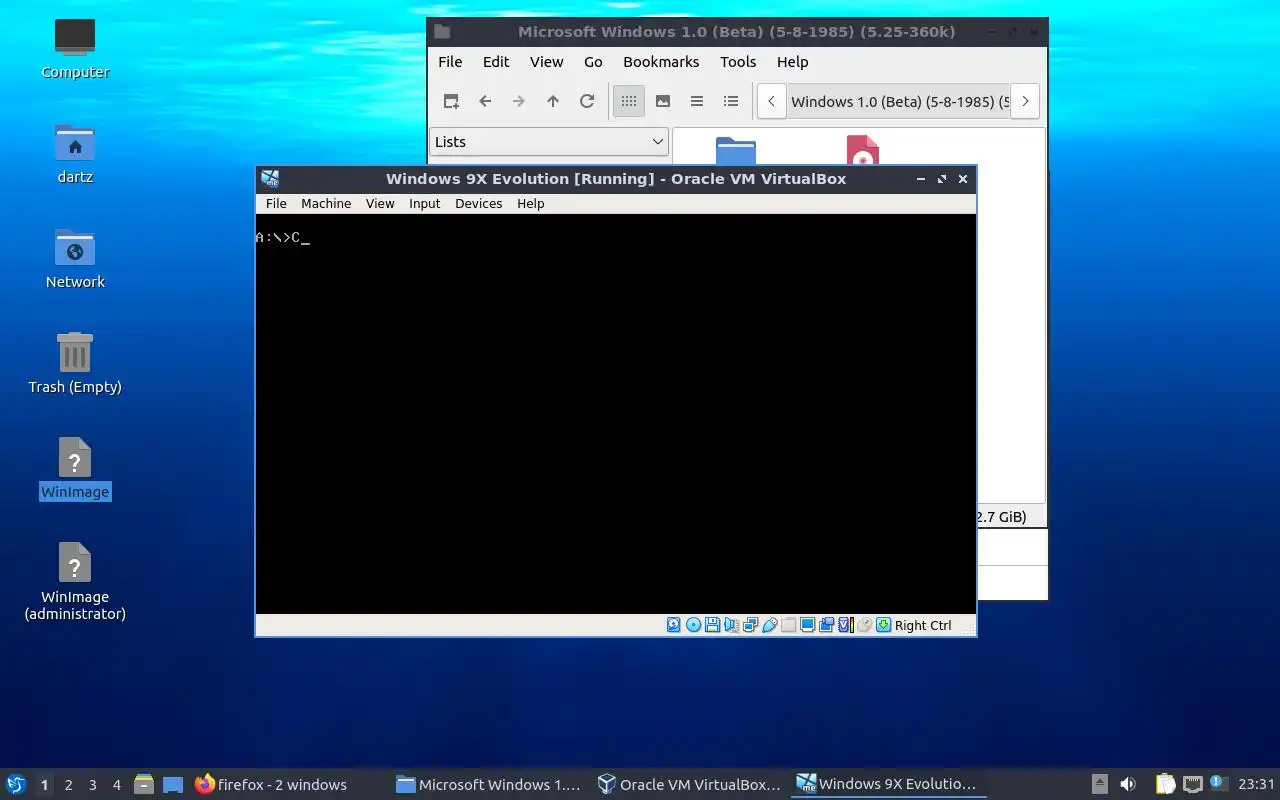Click the shared folders icon in VirtualBox status bar

point(788,625)
